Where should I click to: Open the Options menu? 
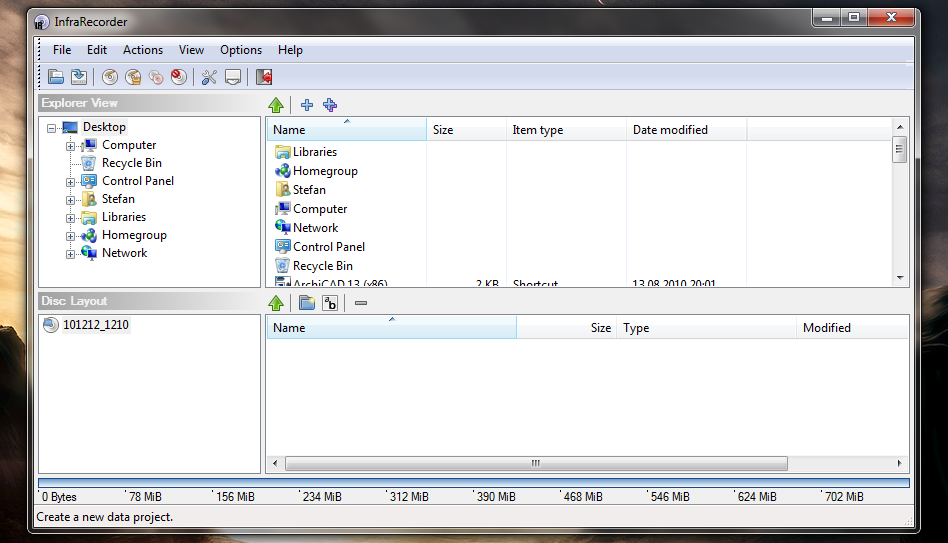pos(241,50)
